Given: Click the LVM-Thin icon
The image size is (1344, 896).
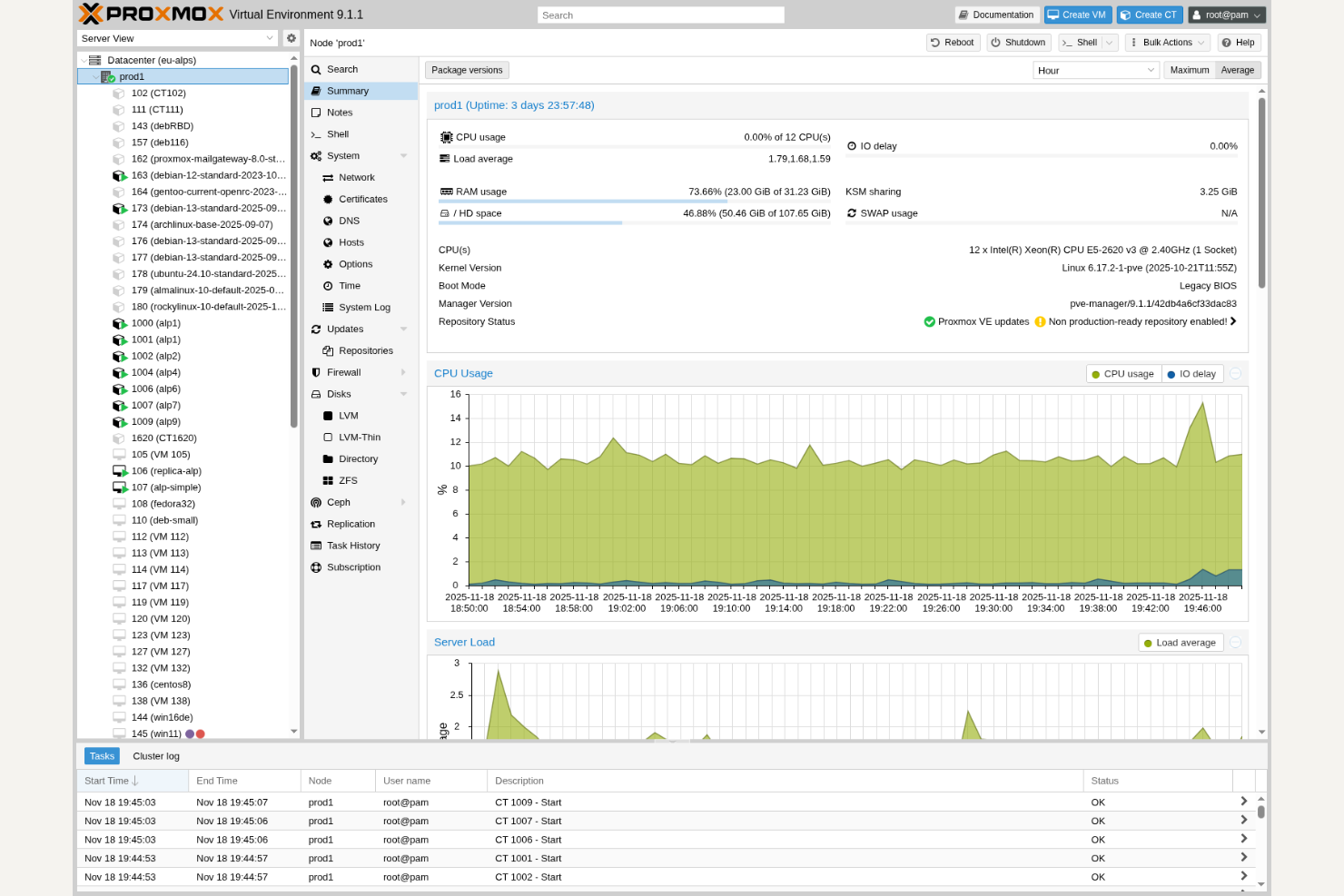Looking at the screenshot, I should pyautogui.click(x=328, y=438).
